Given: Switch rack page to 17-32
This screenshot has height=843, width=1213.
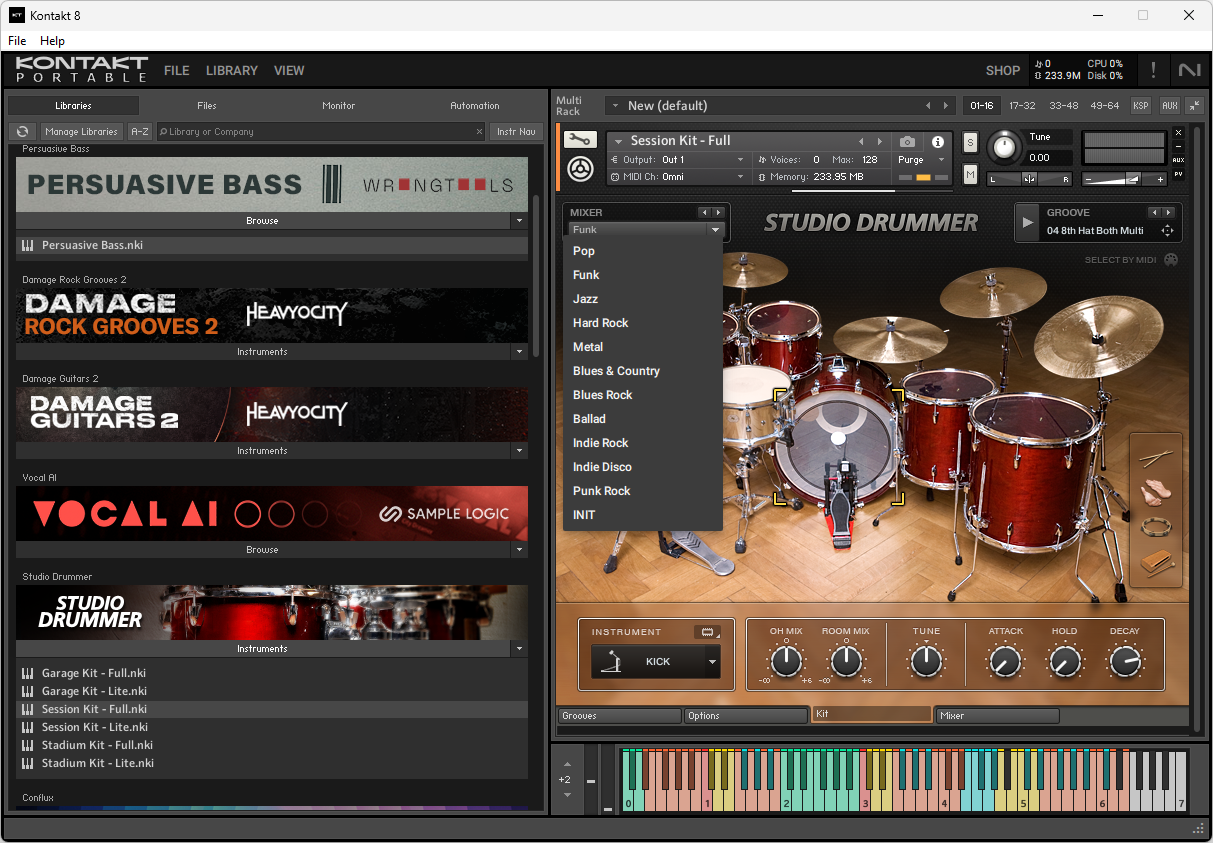Looking at the screenshot, I should pos(1022,106).
